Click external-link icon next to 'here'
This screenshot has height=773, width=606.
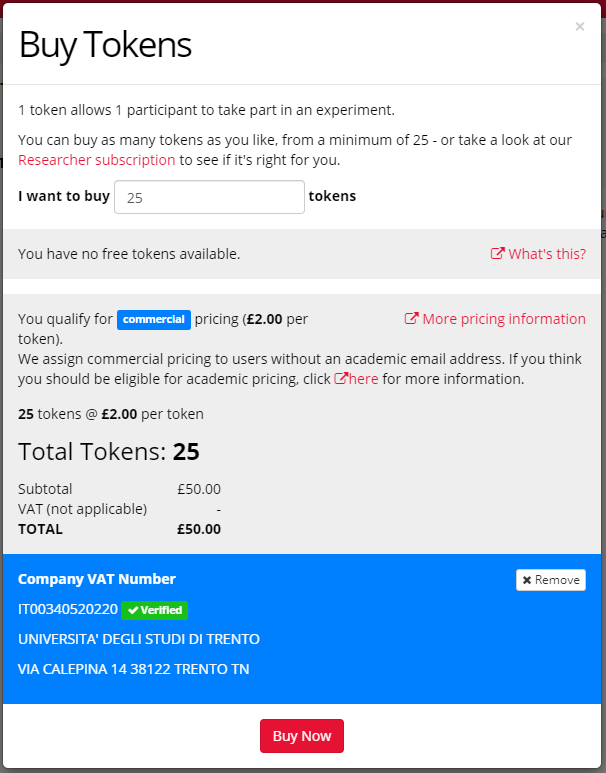point(341,379)
